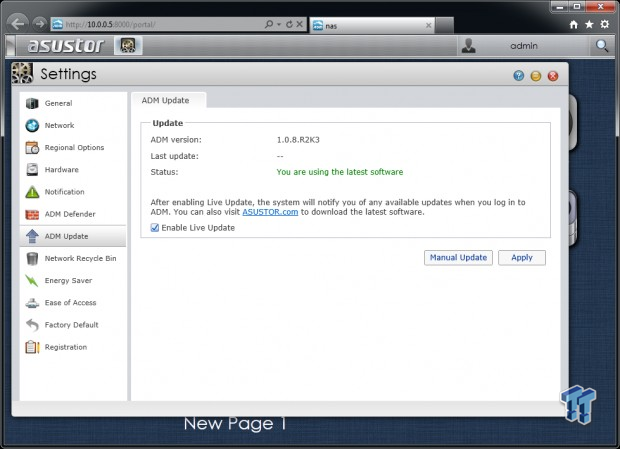Close the nas browser tab
Image resolution: width=620 pixels, height=449 pixels.
click(x=428, y=26)
